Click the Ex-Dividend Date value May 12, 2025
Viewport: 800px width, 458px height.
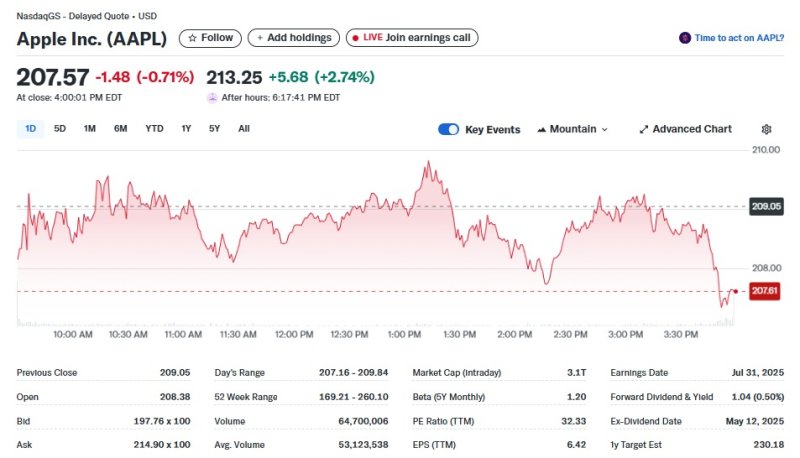click(755, 421)
